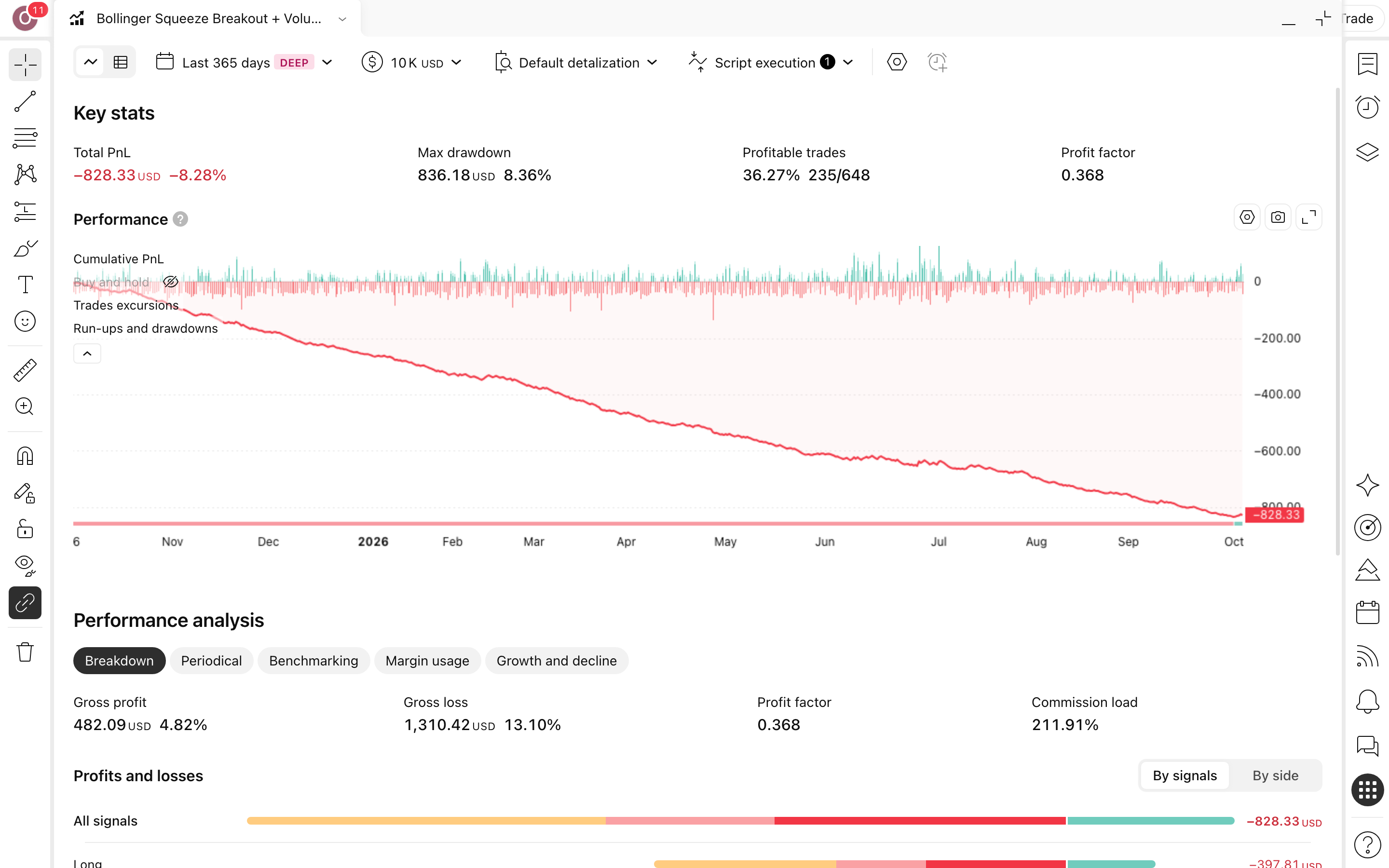This screenshot has width=1389, height=868.
Task: Open the Growth and decline tab
Action: point(557,661)
